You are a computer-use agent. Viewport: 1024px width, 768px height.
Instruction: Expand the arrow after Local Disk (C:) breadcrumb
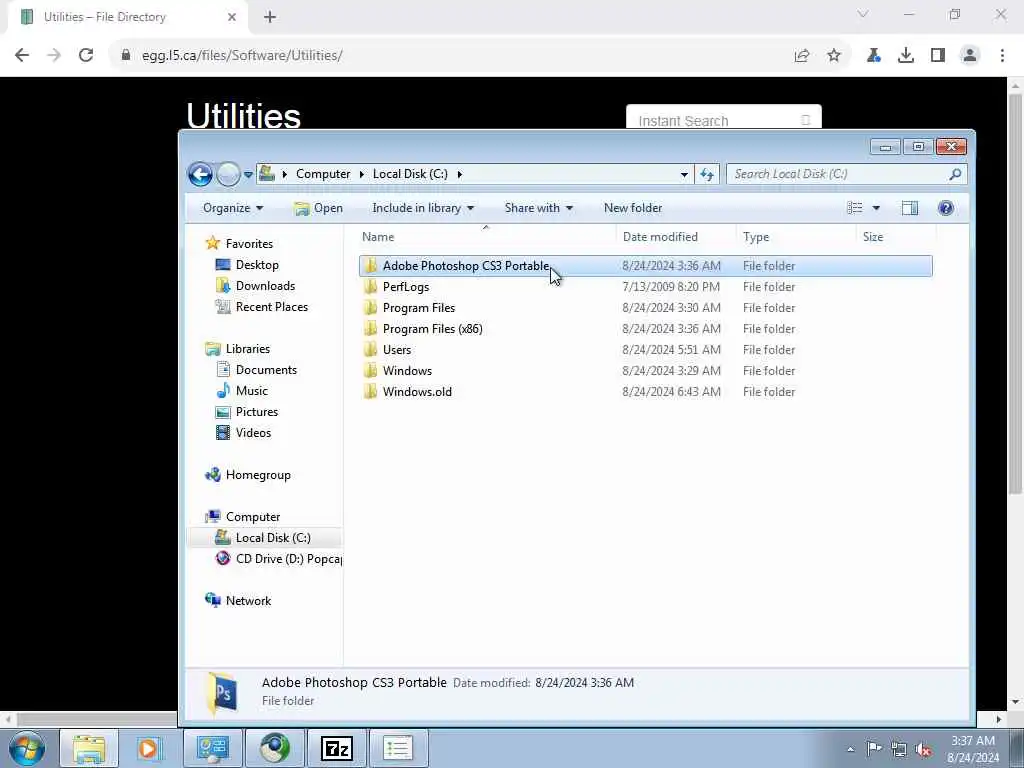tap(460, 174)
